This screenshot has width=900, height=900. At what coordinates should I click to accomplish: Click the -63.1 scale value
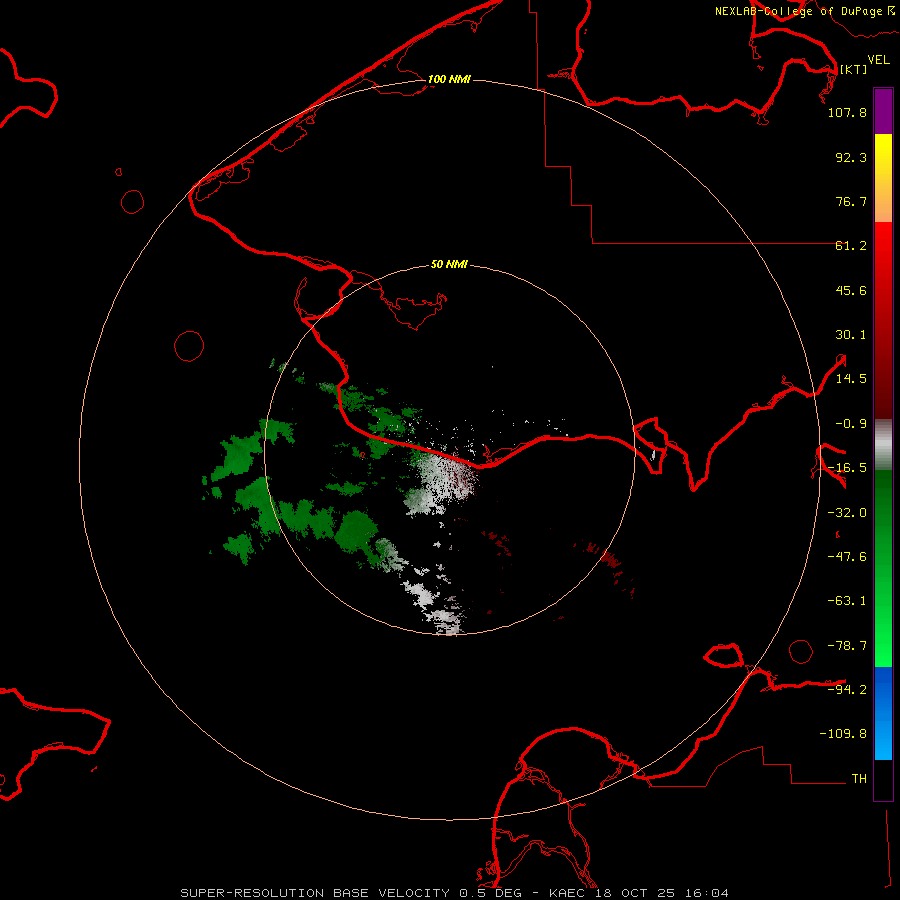tap(847, 601)
